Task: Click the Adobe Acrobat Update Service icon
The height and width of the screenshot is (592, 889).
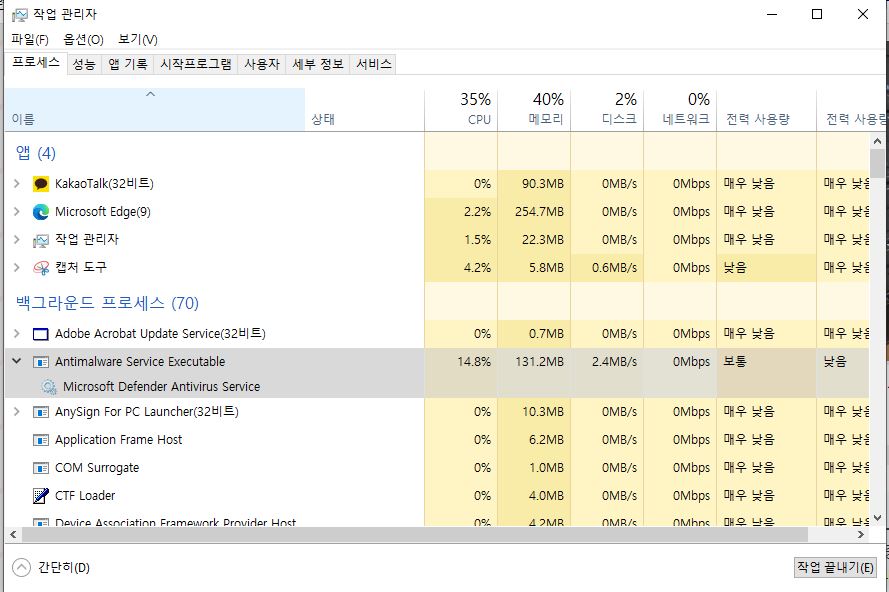Action: point(41,334)
